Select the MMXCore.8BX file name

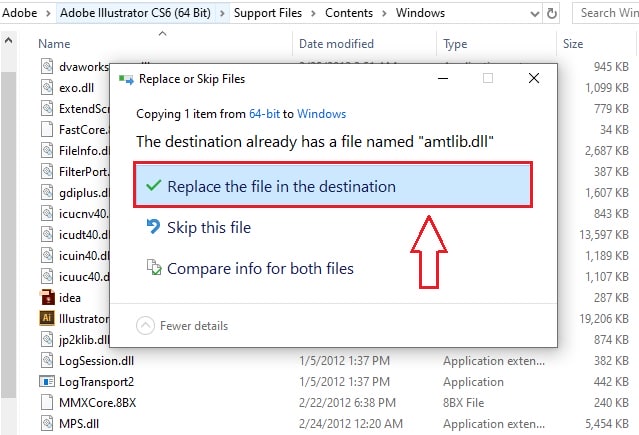(97, 403)
